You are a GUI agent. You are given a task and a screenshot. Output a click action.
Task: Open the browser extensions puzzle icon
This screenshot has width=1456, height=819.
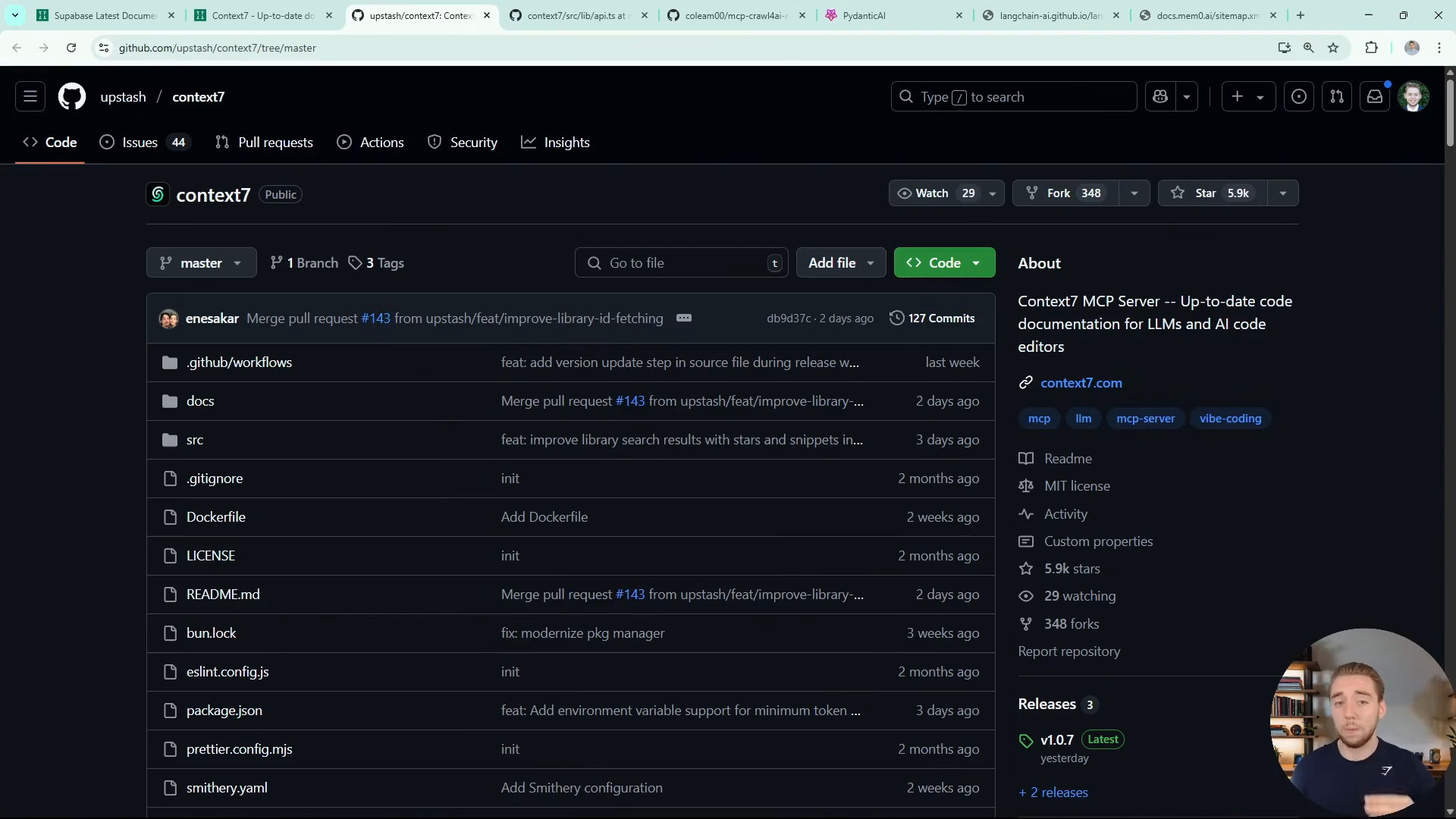[x=1371, y=48]
